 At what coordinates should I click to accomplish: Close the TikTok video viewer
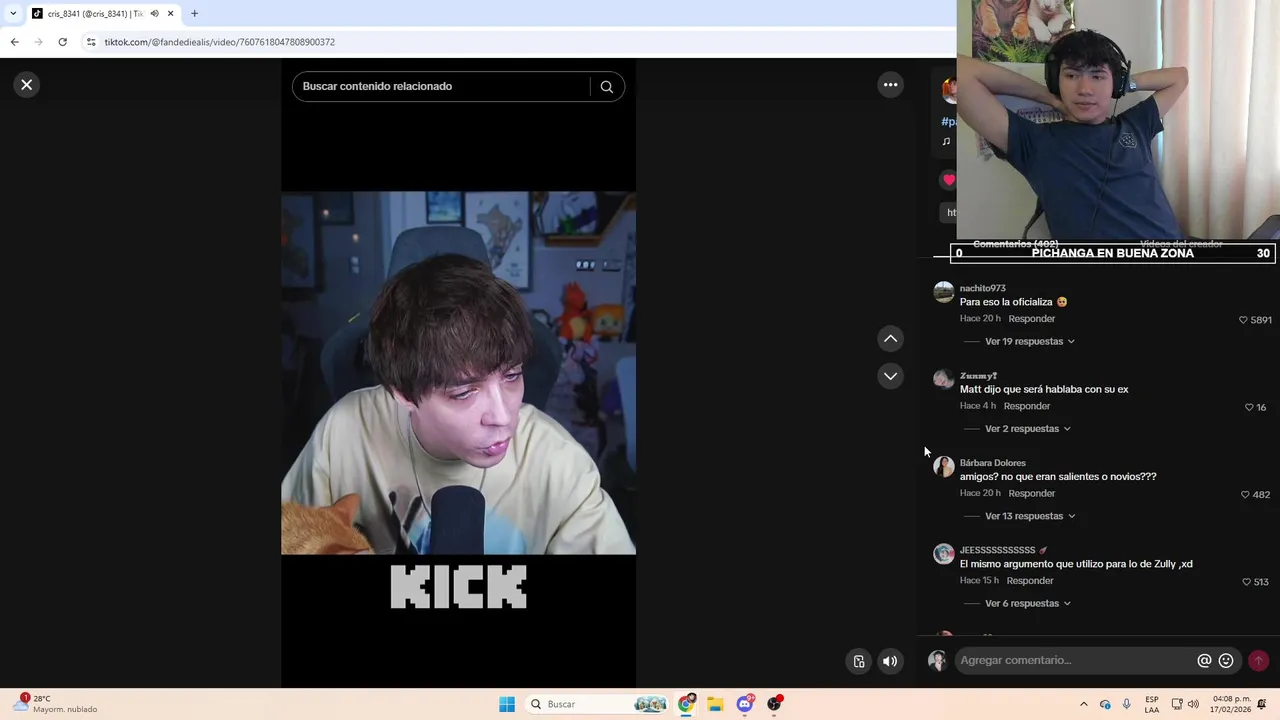pyautogui.click(x=27, y=85)
